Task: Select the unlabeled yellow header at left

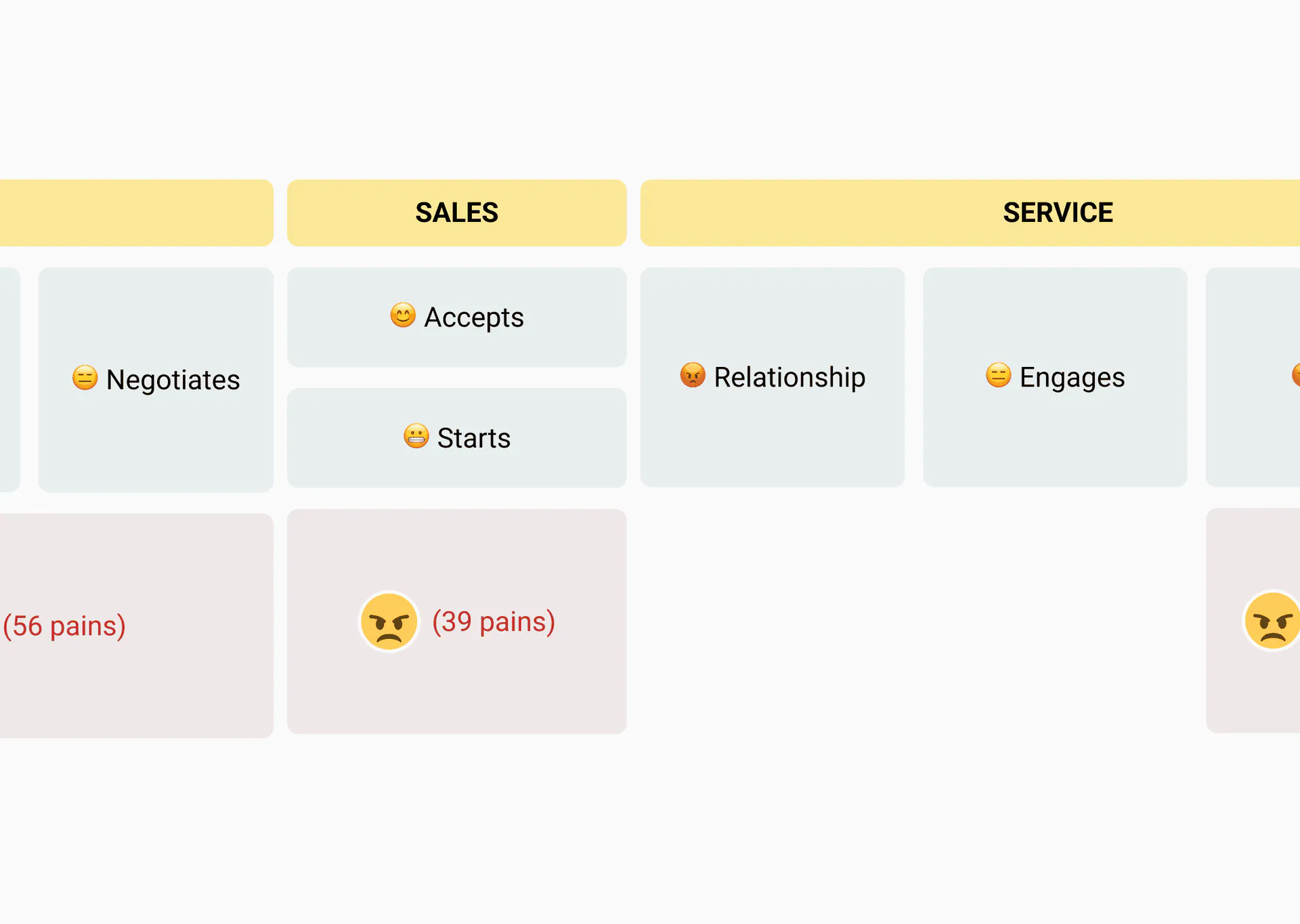Action: (136, 213)
